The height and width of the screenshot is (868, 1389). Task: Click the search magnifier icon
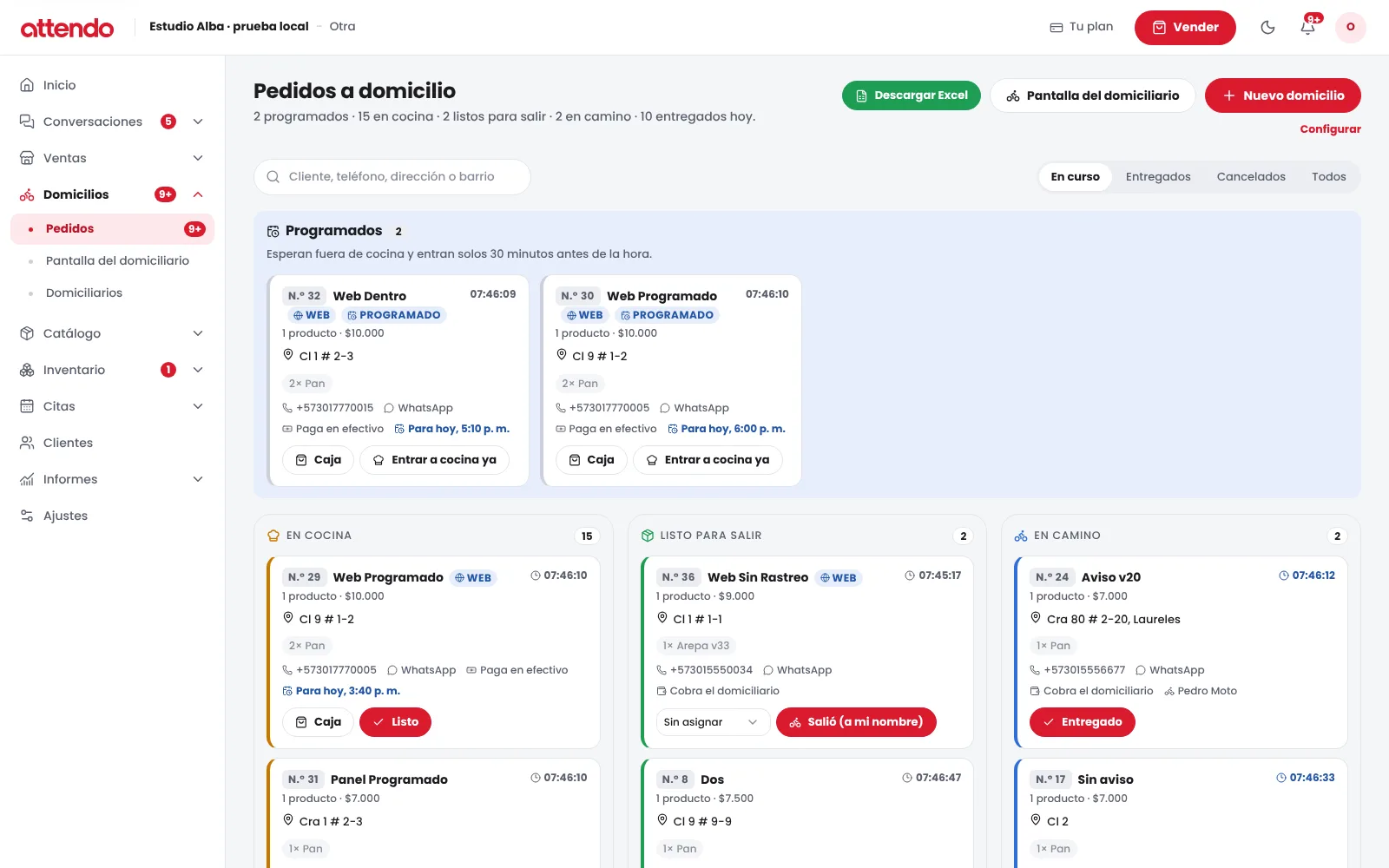[273, 177]
